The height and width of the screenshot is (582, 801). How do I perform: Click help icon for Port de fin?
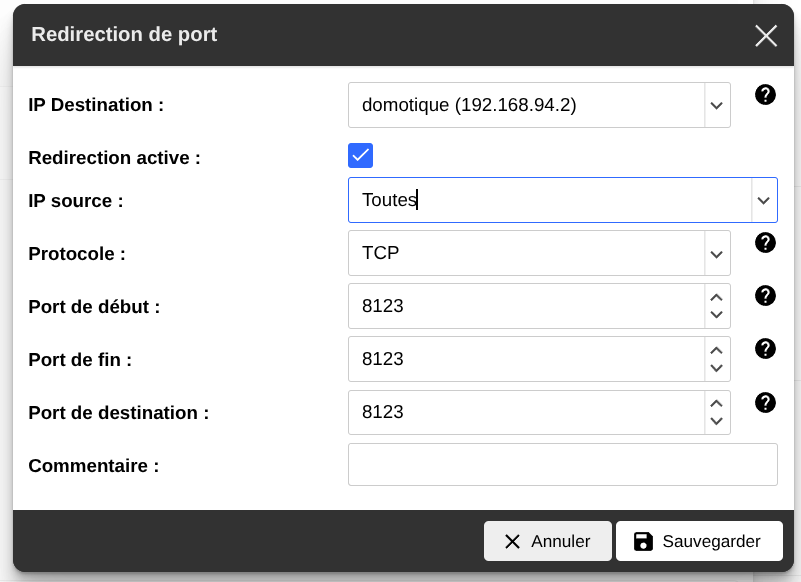pyautogui.click(x=765, y=348)
